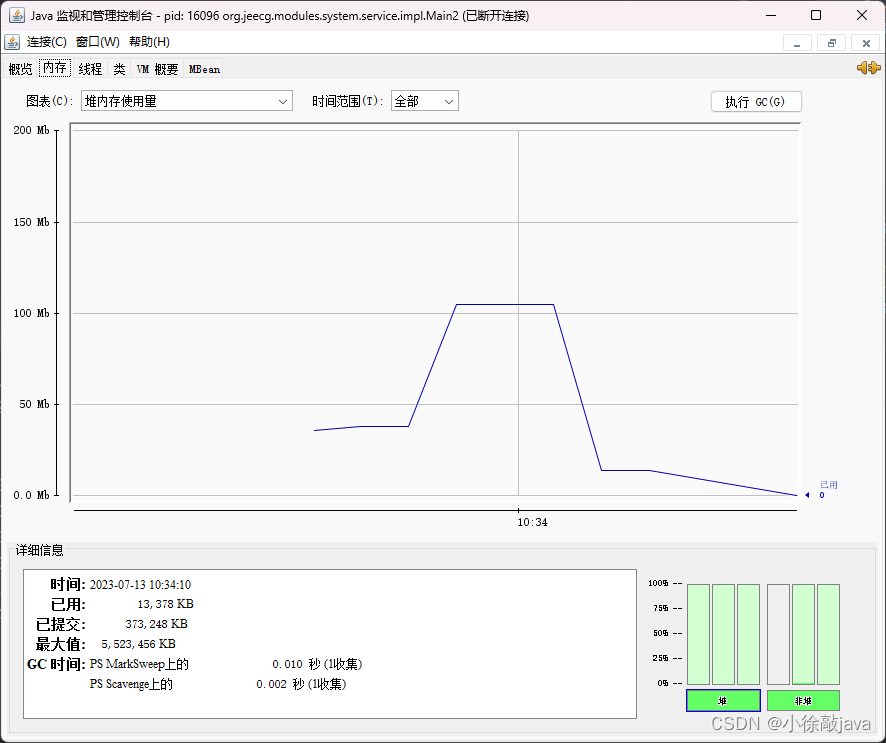This screenshot has width=886, height=743.
Task: Switch to the 类 tab
Action: point(118,68)
